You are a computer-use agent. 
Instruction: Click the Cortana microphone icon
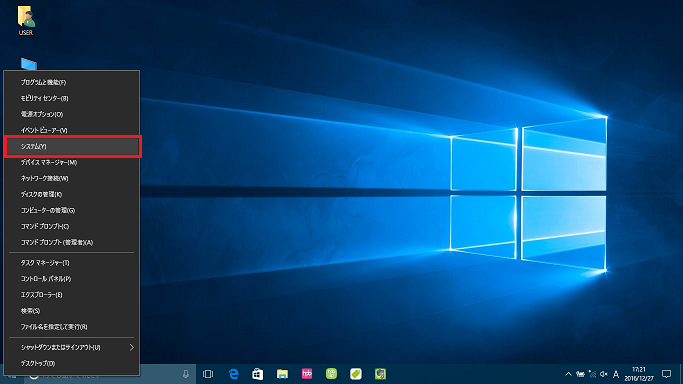point(186,374)
